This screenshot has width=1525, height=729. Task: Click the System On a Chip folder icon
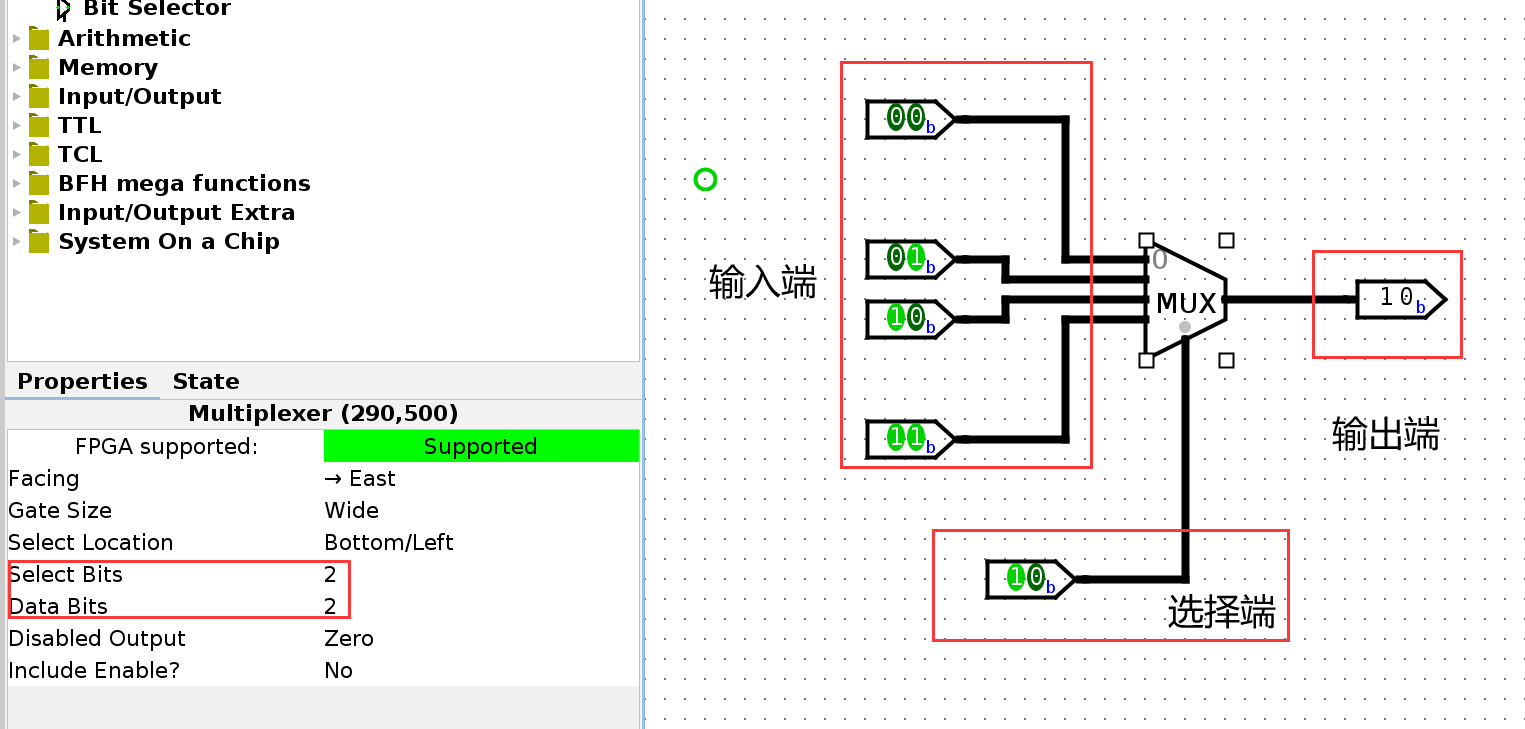pyautogui.click(x=39, y=242)
